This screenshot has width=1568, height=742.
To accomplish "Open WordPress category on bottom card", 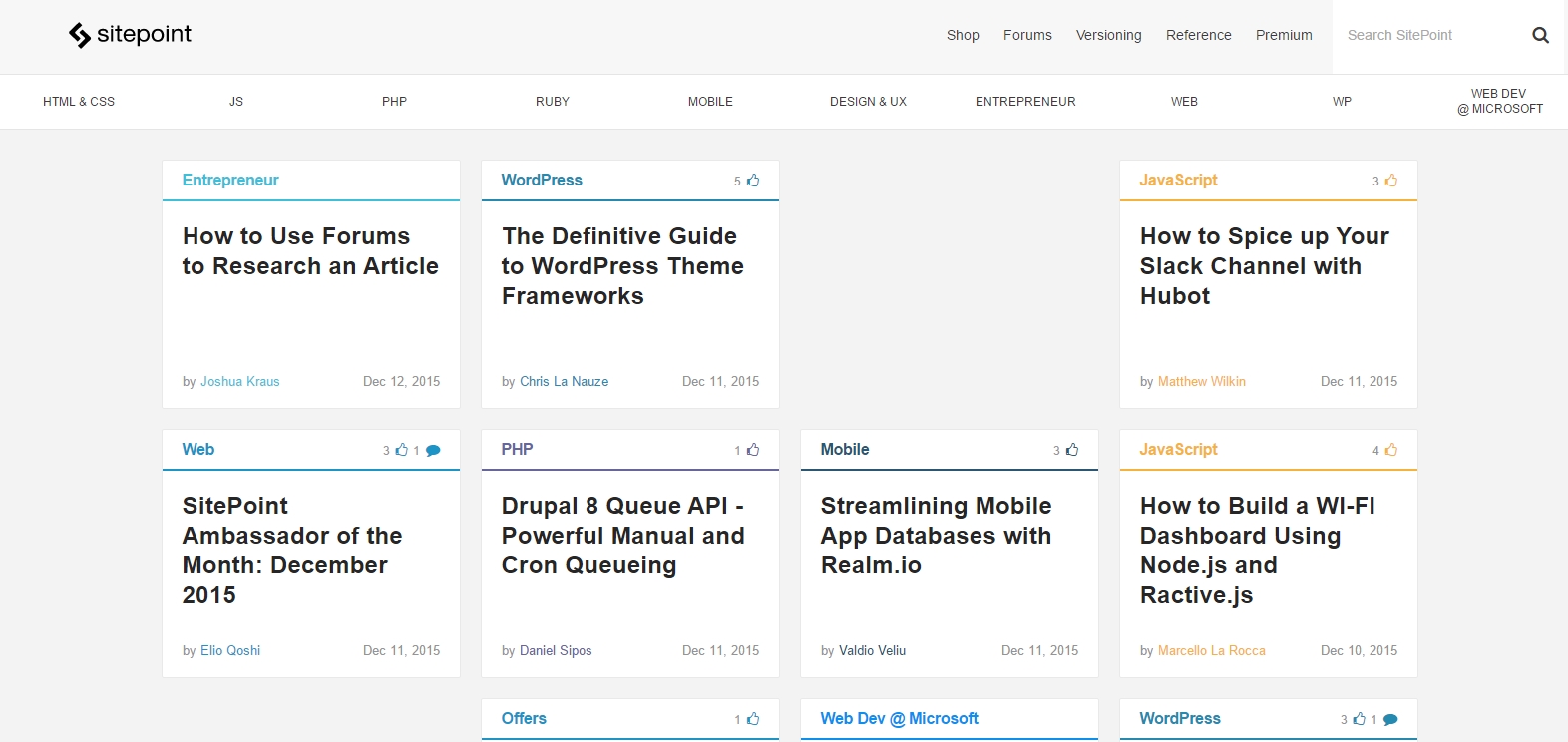I will point(1180,719).
